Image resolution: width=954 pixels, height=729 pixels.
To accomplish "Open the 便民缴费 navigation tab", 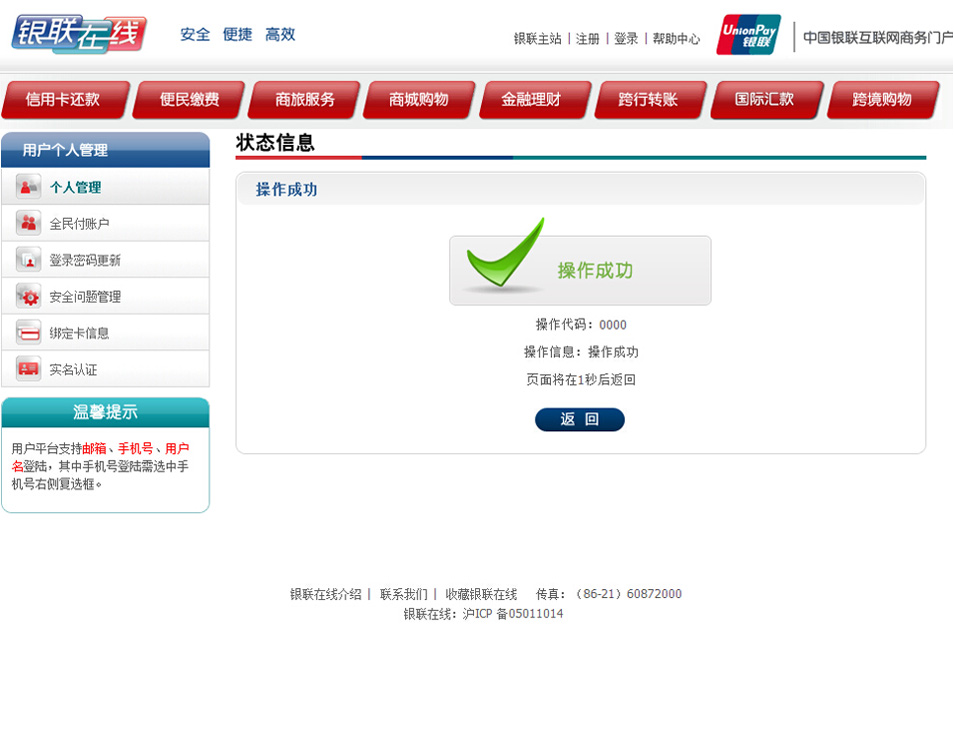I will pos(189,99).
